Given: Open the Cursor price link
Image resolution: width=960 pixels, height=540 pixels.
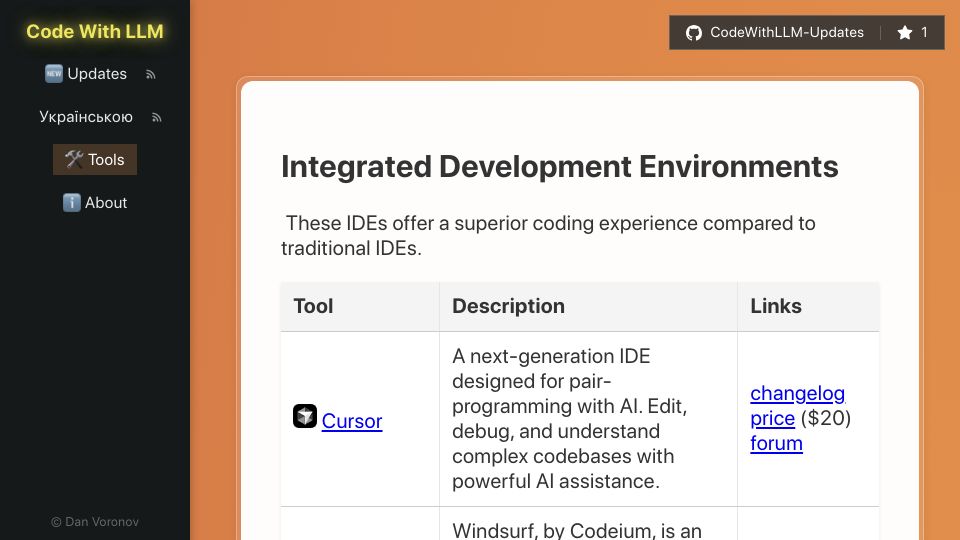Looking at the screenshot, I should tap(772, 418).
